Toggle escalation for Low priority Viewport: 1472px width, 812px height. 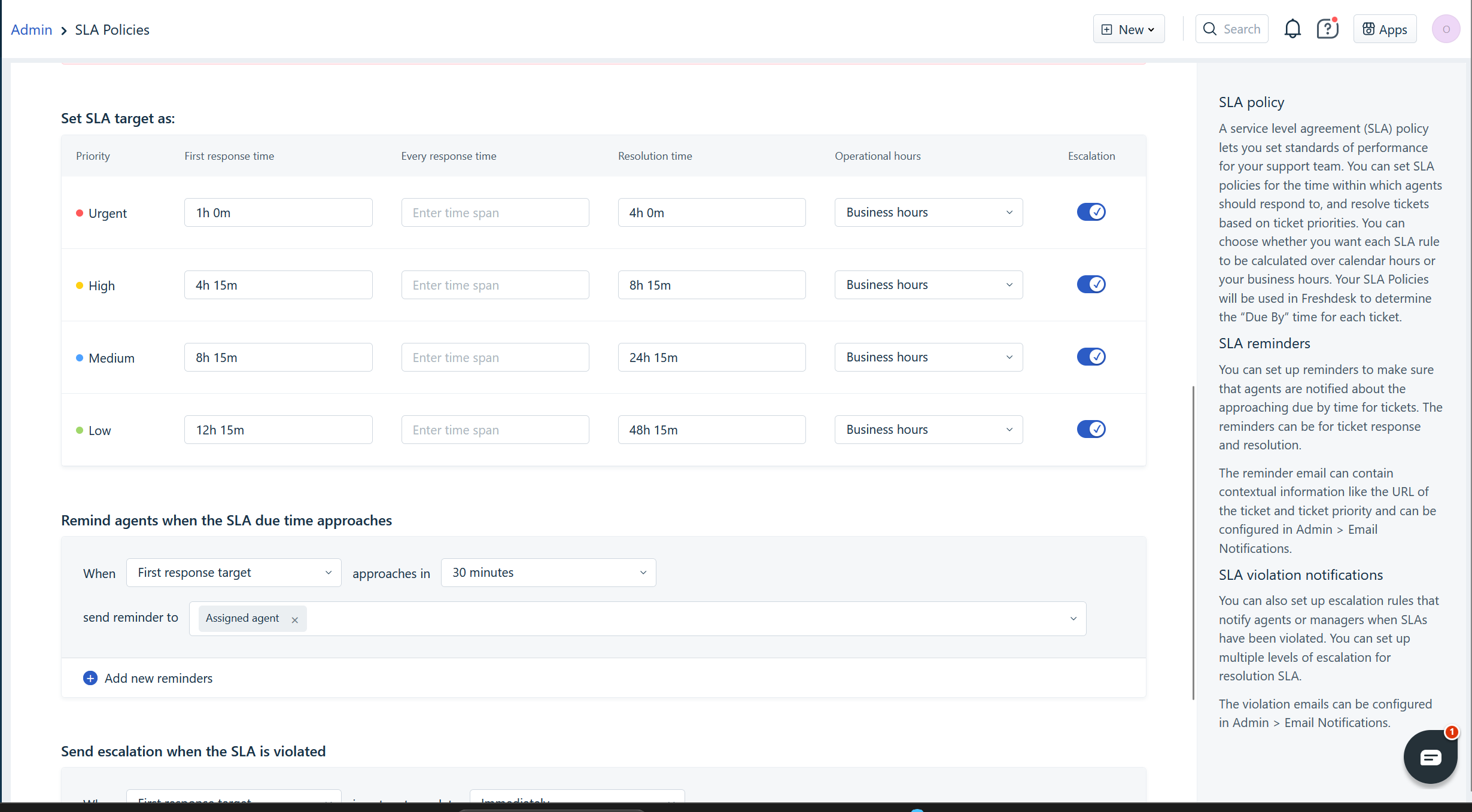pyautogui.click(x=1091, y=429)
